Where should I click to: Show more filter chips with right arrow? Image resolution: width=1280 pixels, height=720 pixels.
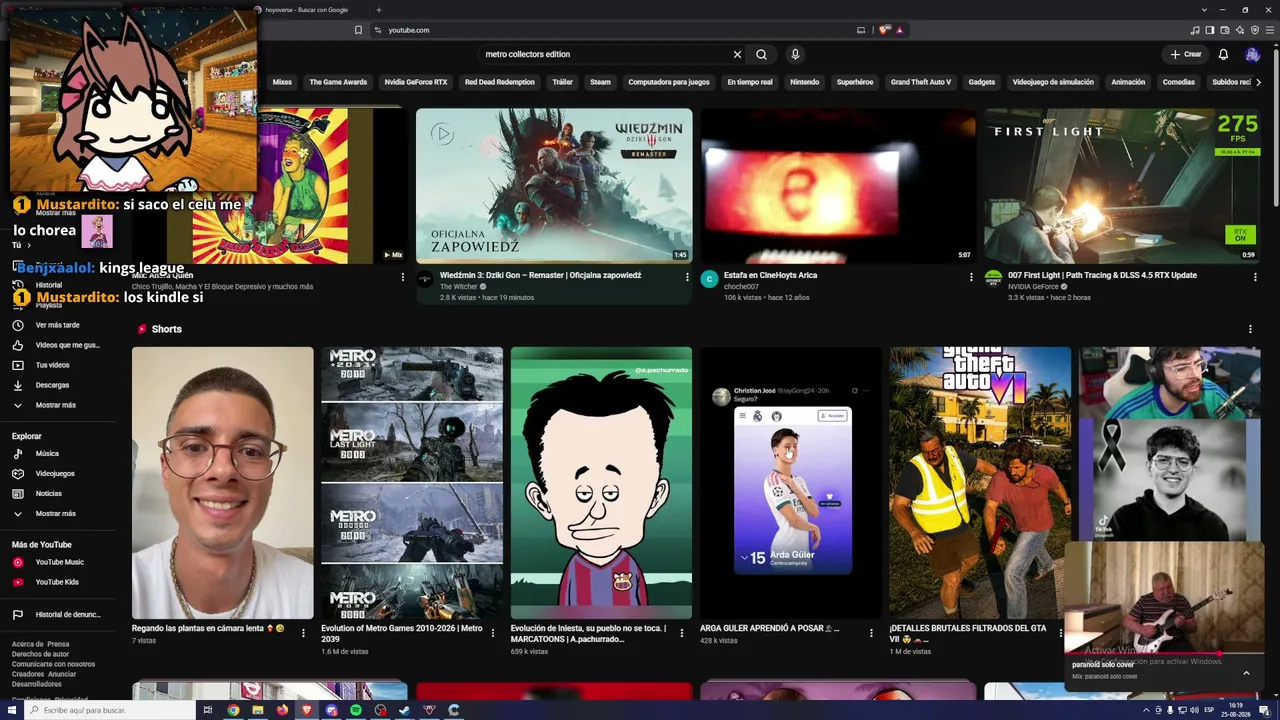pyautogui.click(x=1258, y=82)
